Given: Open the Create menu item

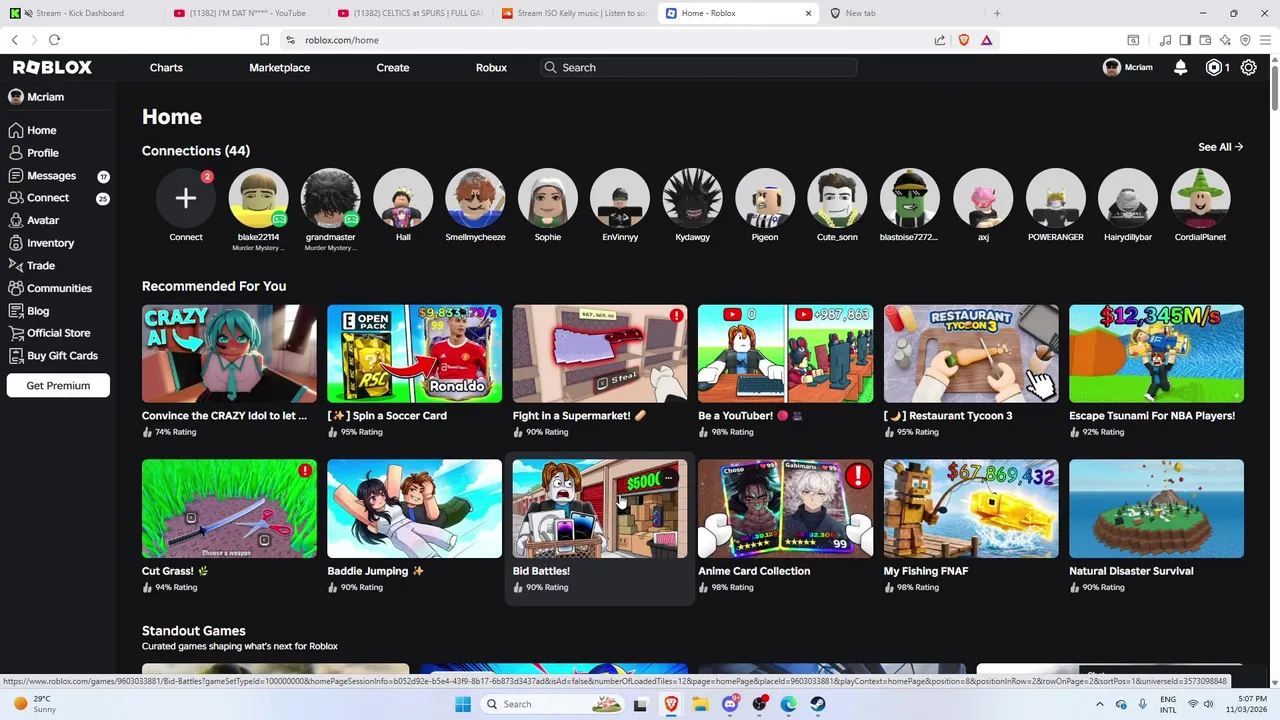Looking at the screenshot, I should tap(393, 67).
